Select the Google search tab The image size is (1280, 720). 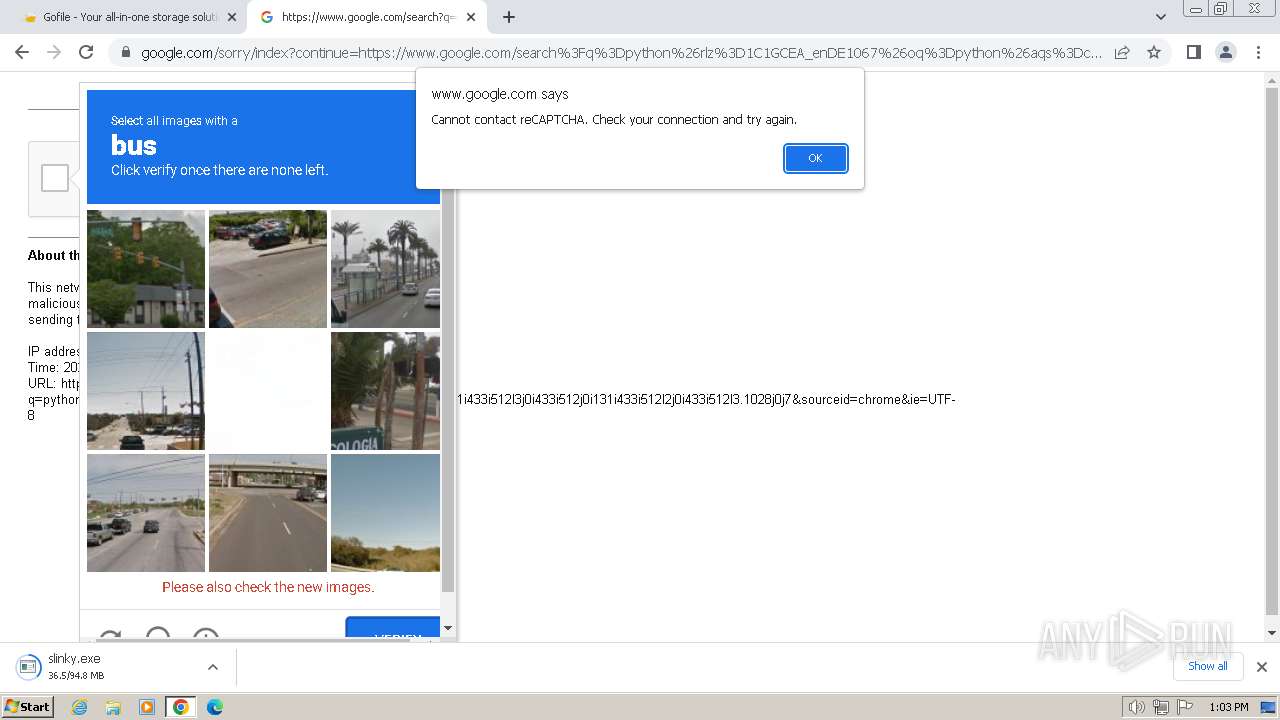click(x=365, y=17)
